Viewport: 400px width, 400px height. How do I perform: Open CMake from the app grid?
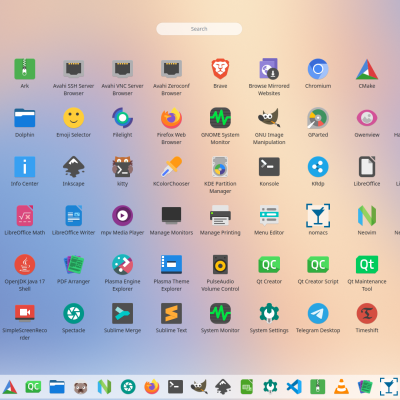coord(367,69)
